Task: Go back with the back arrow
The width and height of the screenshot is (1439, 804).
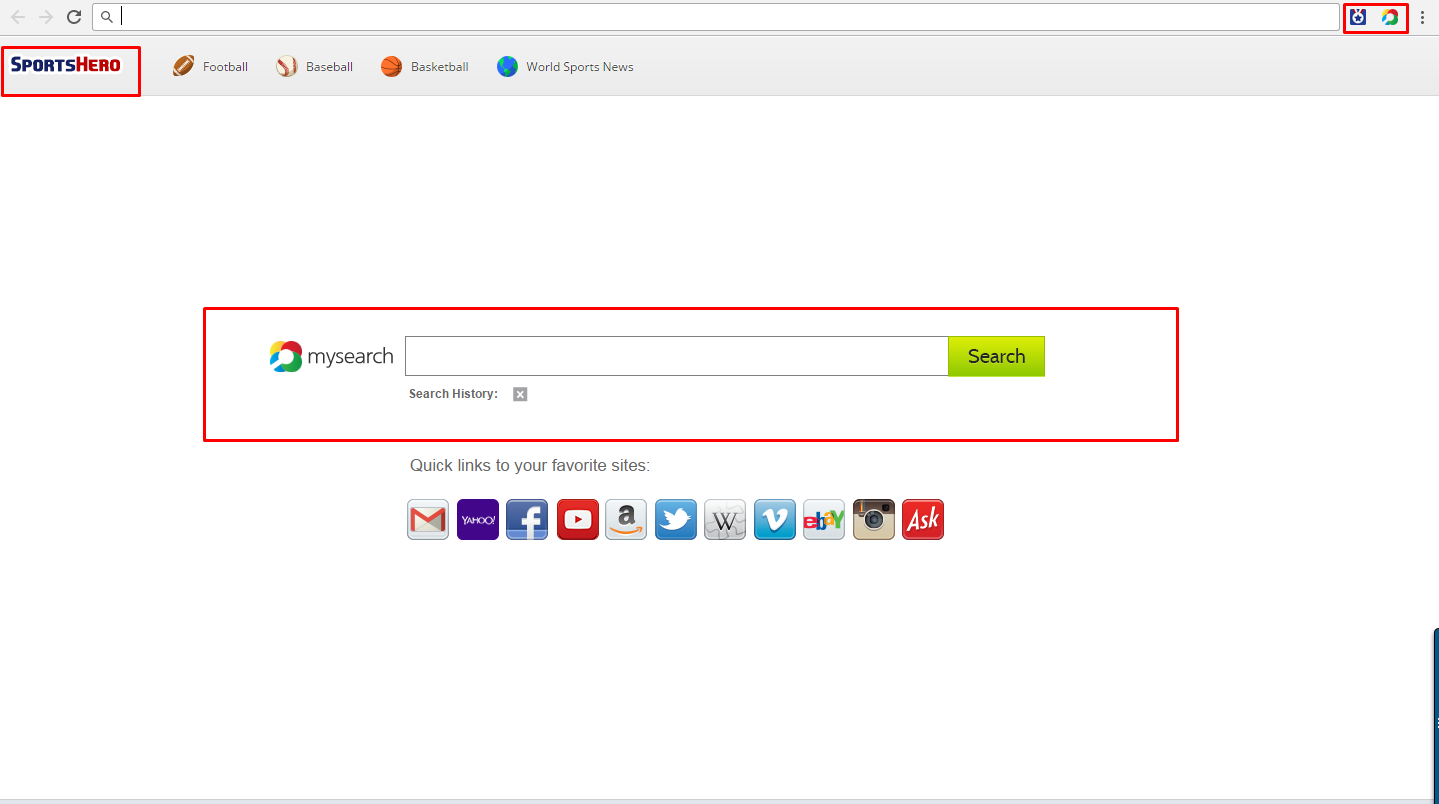Action: tap(18, 17)
